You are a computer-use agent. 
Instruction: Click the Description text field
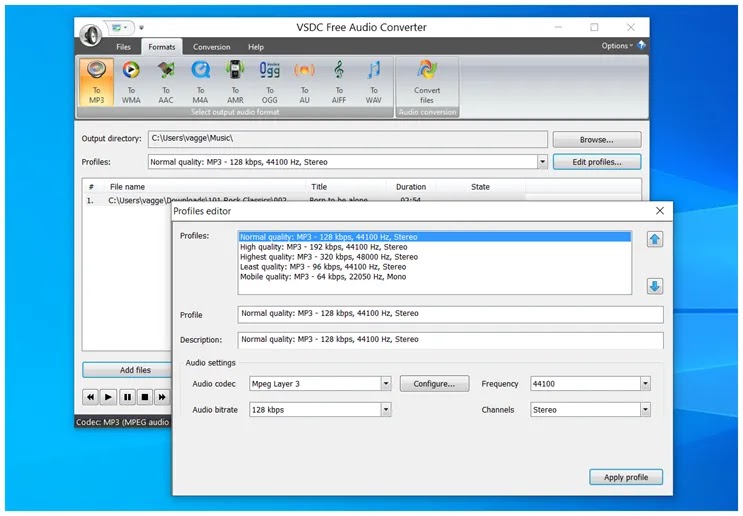tap(451, 340)
